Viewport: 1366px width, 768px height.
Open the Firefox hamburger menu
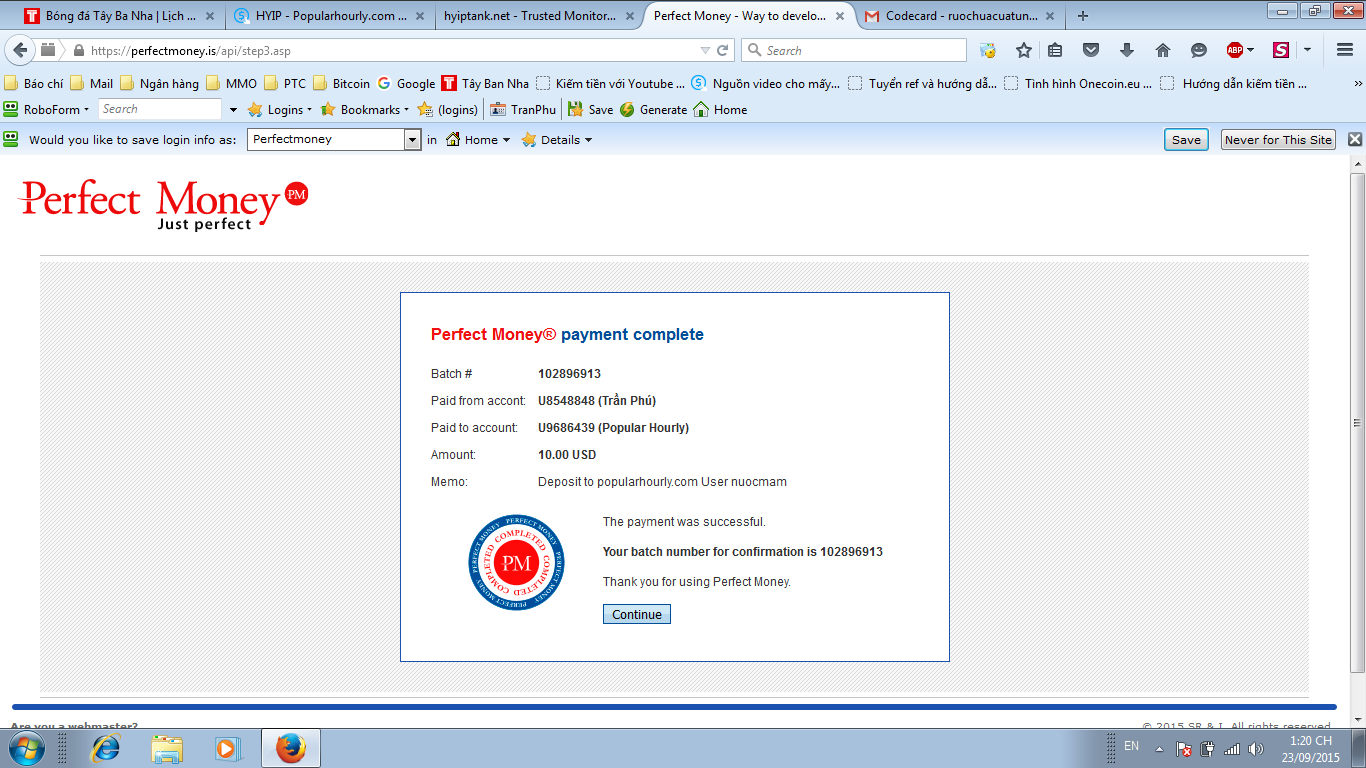(1344, 50)
